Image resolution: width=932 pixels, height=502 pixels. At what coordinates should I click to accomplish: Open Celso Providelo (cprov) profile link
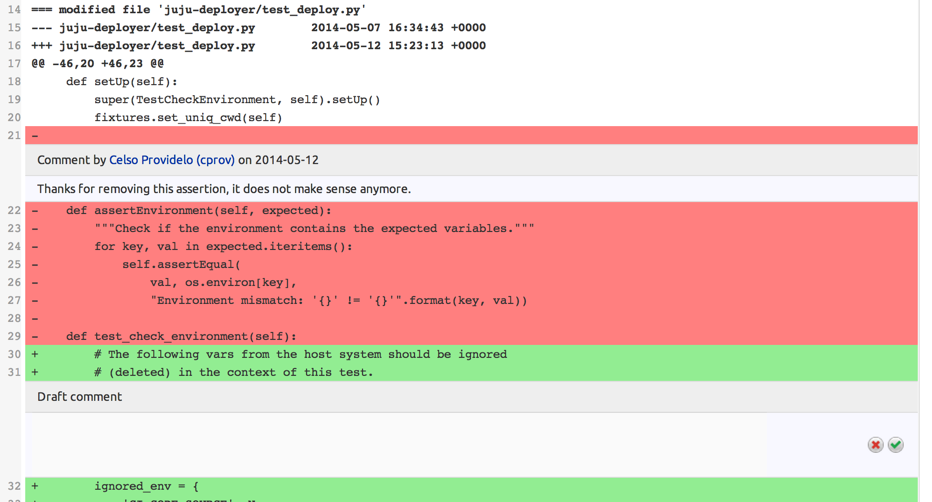(171, 160)
